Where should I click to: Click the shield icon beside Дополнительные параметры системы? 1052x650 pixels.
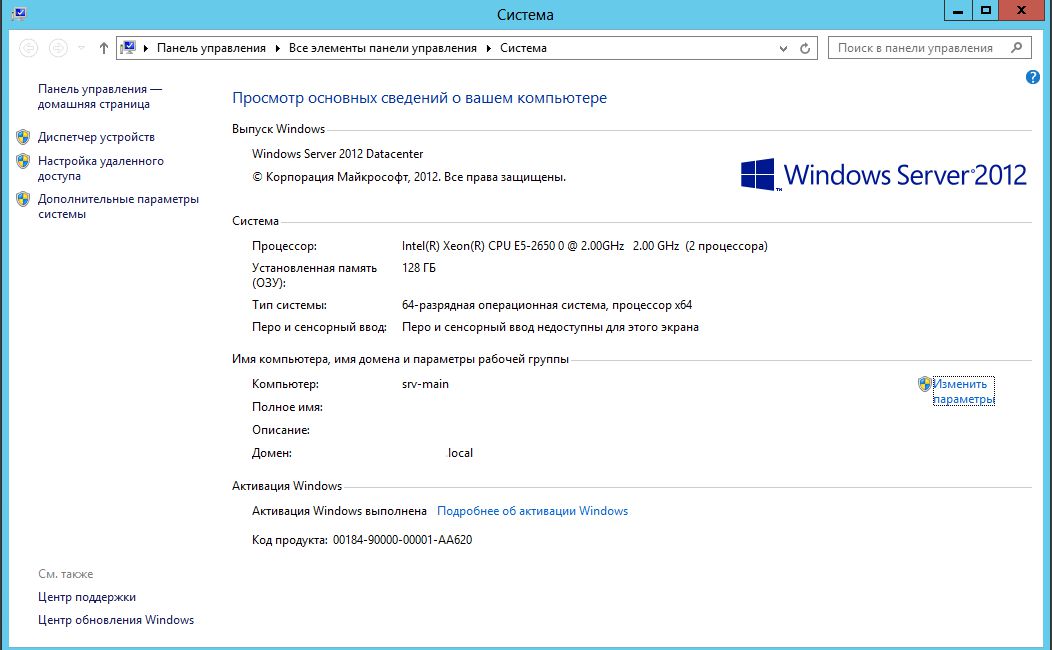pyautogui.click(x=23, y=199)
